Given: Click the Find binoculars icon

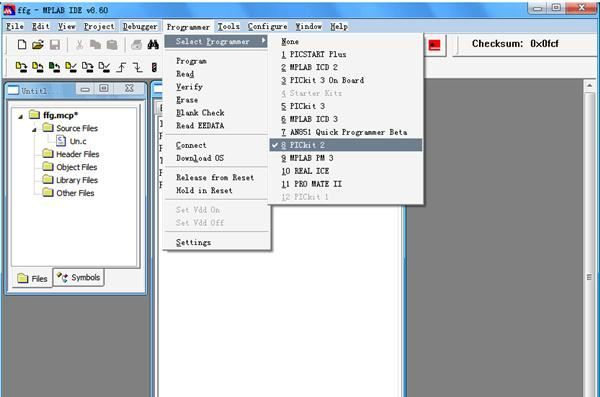Looking at the screenshot, I should pyautogui.click(x=153, y=45).
